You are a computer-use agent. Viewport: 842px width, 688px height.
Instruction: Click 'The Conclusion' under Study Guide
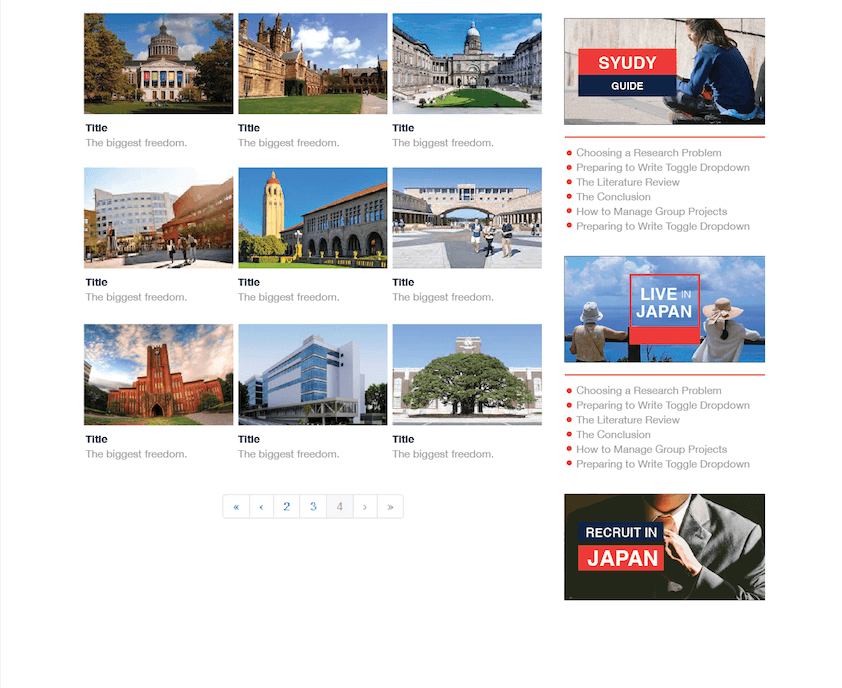(x=613, y=197)
